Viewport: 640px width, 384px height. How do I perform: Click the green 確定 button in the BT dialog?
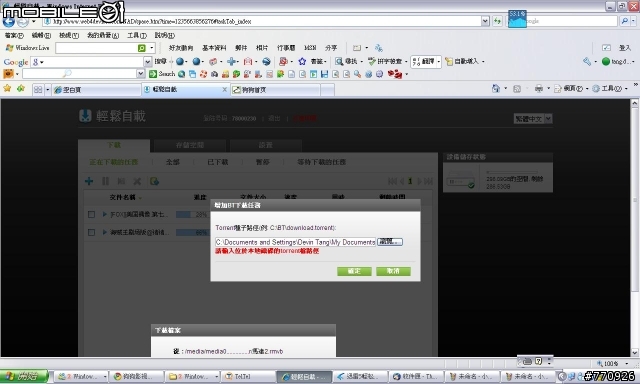point(354,271)
